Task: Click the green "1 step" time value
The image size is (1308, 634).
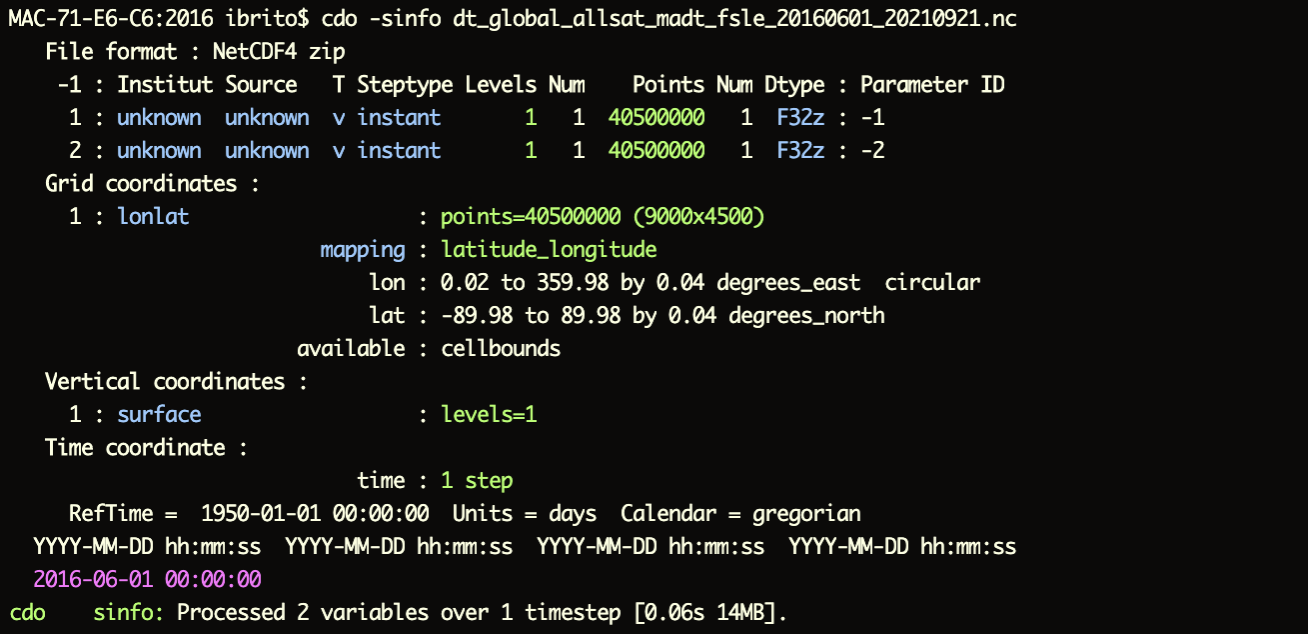Action: coord(477,481)
